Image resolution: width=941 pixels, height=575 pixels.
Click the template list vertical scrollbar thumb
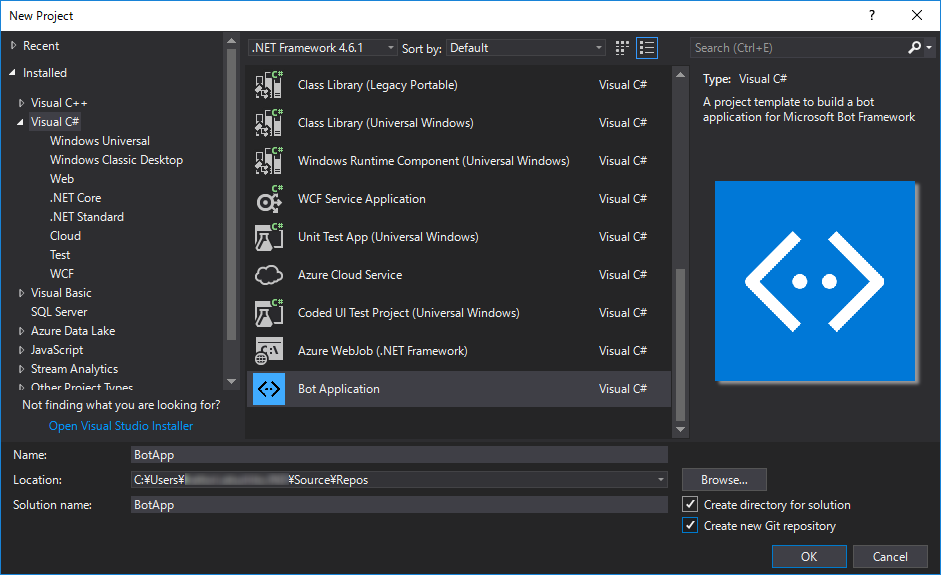coord(680,345)
